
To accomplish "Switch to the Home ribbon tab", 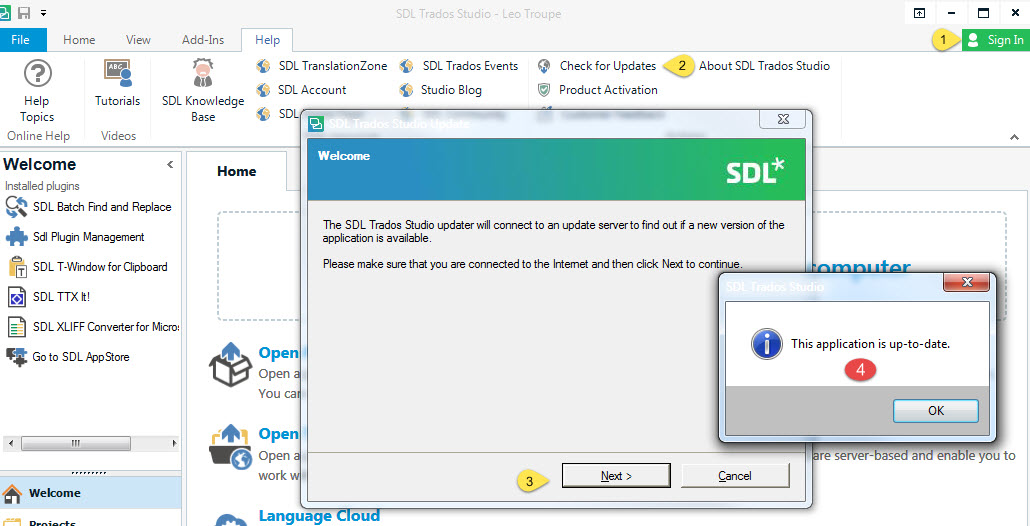I will (79, 40).
